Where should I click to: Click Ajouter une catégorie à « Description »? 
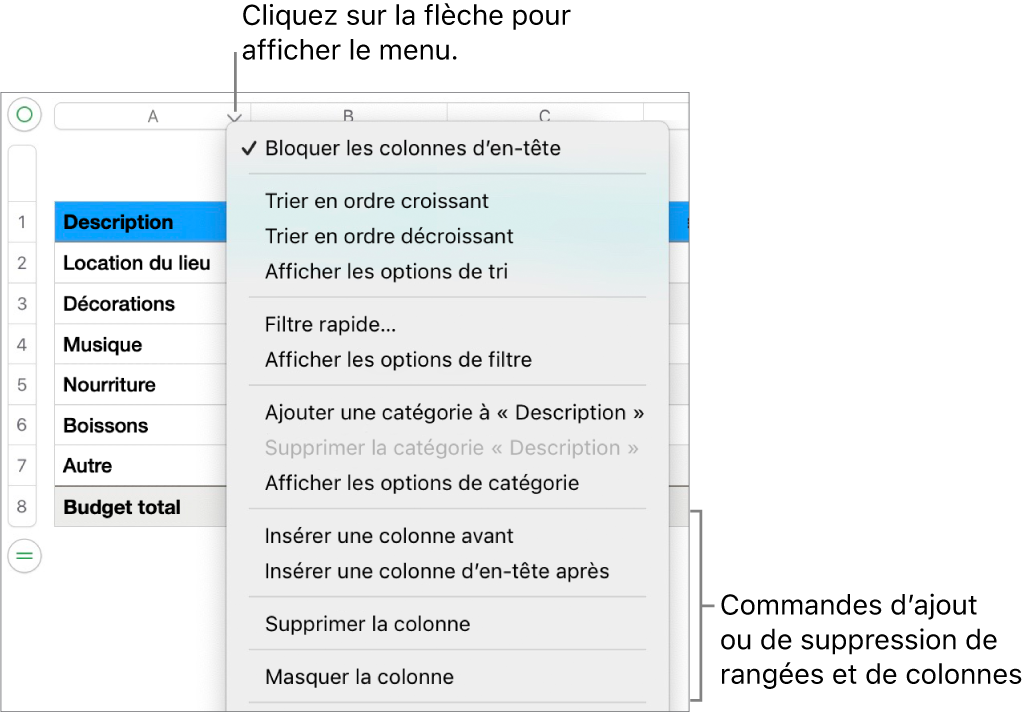[454, 412]
